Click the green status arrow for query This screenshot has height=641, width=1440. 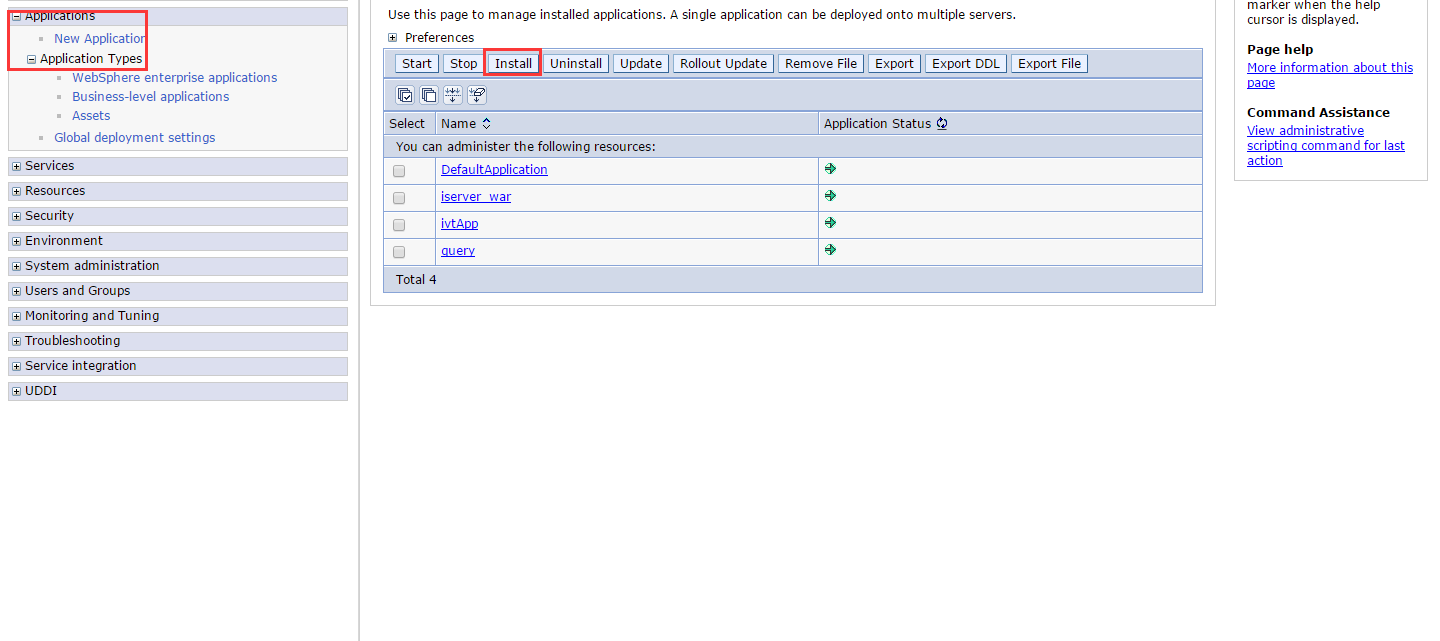[x=830, y=250]
